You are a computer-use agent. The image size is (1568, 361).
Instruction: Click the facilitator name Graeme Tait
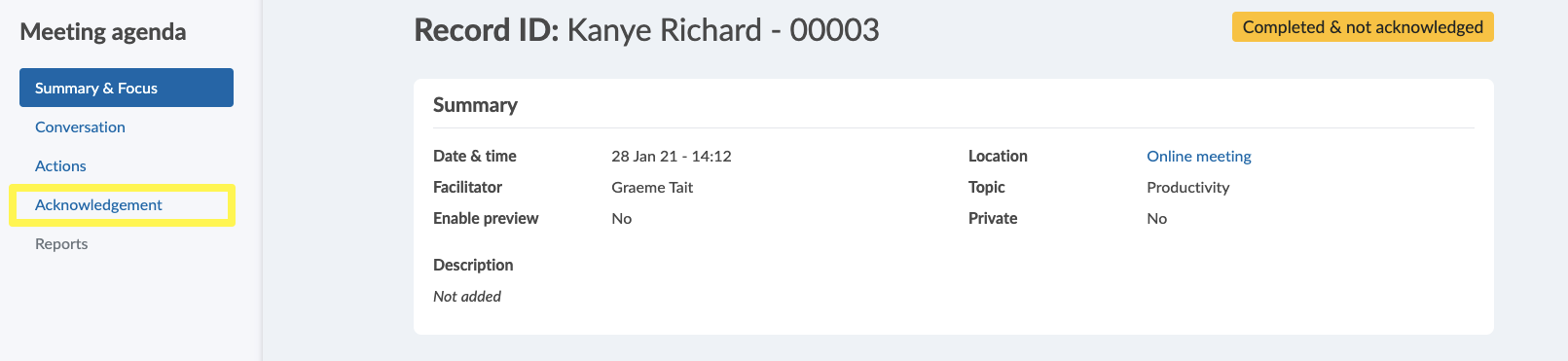tap(652, 187)
